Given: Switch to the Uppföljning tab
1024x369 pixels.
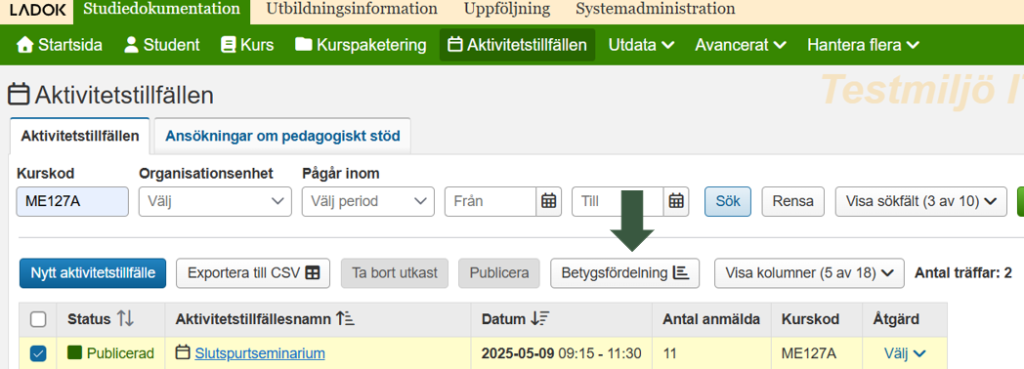Looking at the screenshot, I should coord(507,9).
